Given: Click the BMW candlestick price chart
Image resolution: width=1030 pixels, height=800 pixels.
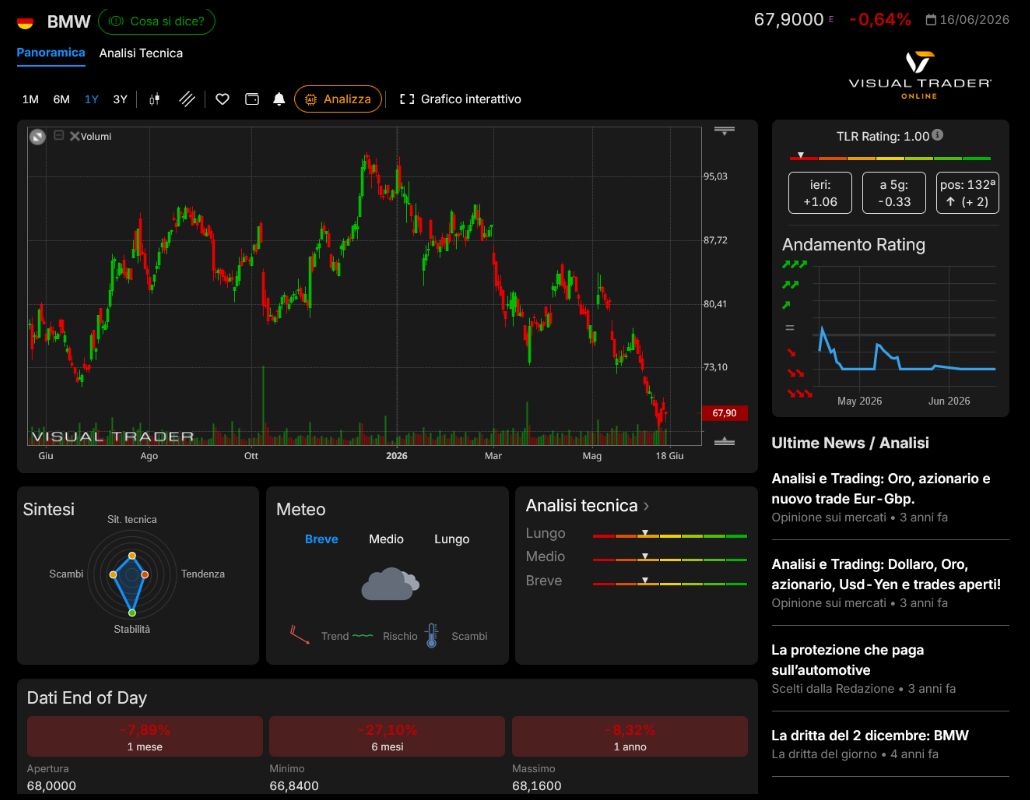Looking at the screenshot, I should 365,286.
